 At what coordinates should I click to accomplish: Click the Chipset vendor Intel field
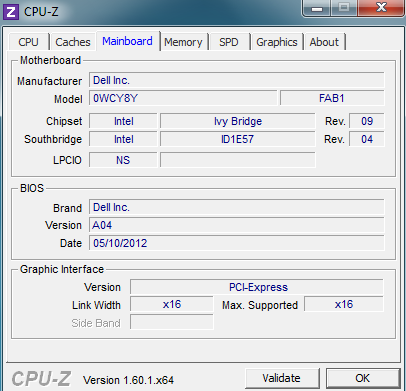pyautogui.click(x=123, y=121)
